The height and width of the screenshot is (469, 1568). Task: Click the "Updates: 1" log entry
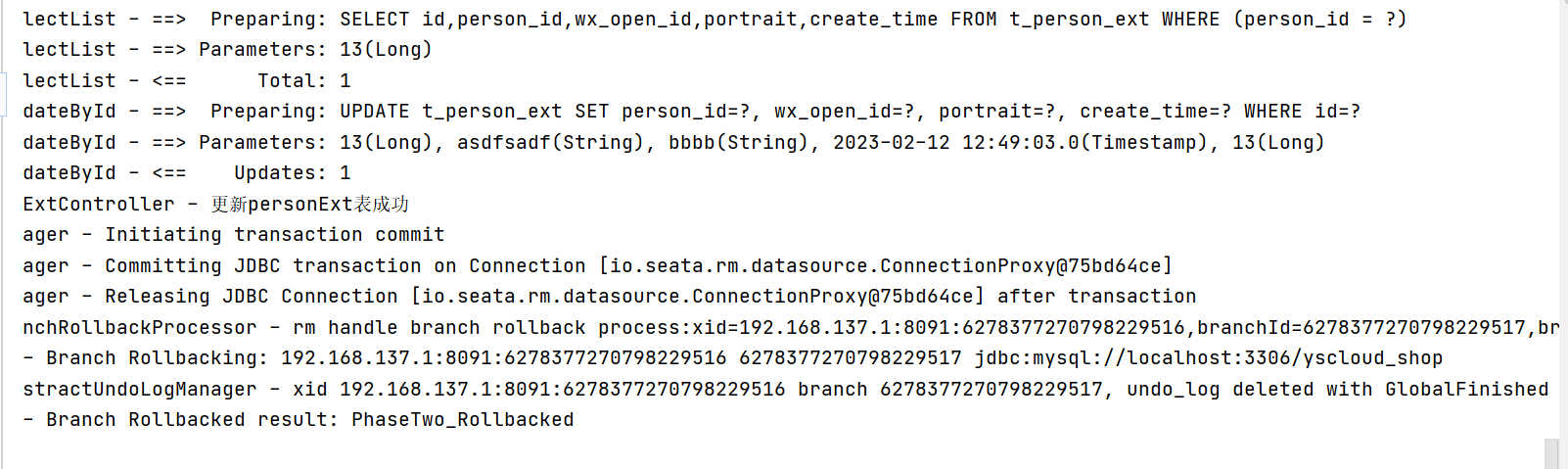point(292,173)
